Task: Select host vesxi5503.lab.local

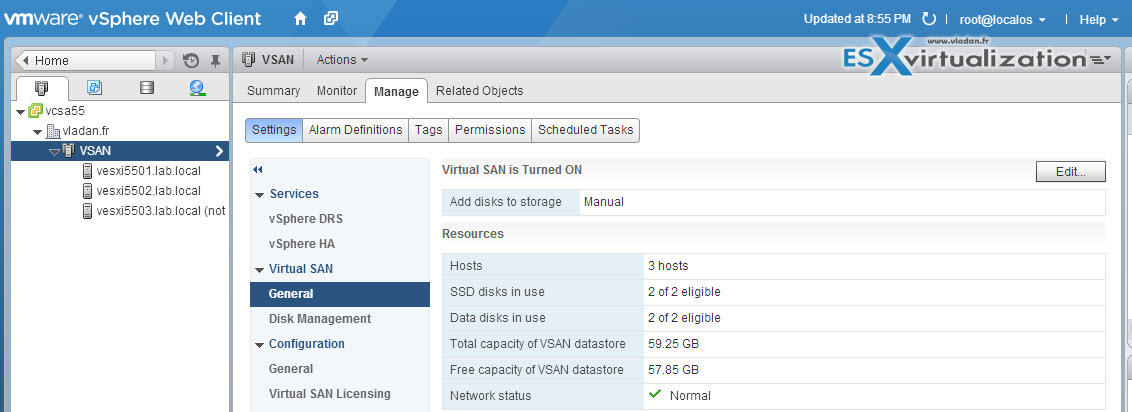Action: coord(161,211)
